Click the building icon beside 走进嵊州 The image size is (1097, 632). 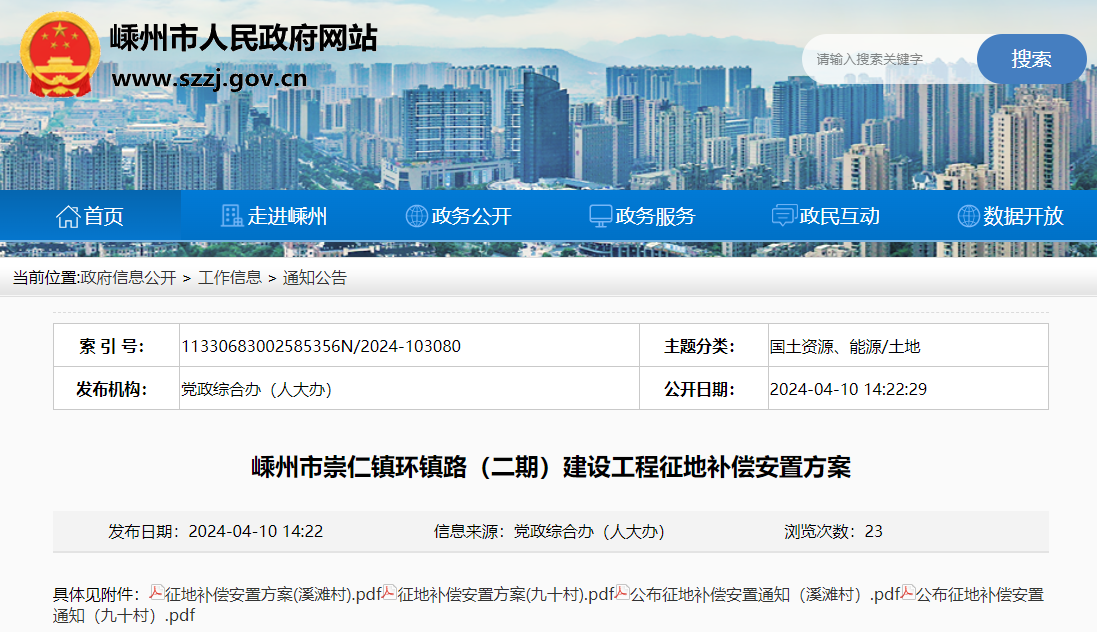coord(232,216)
